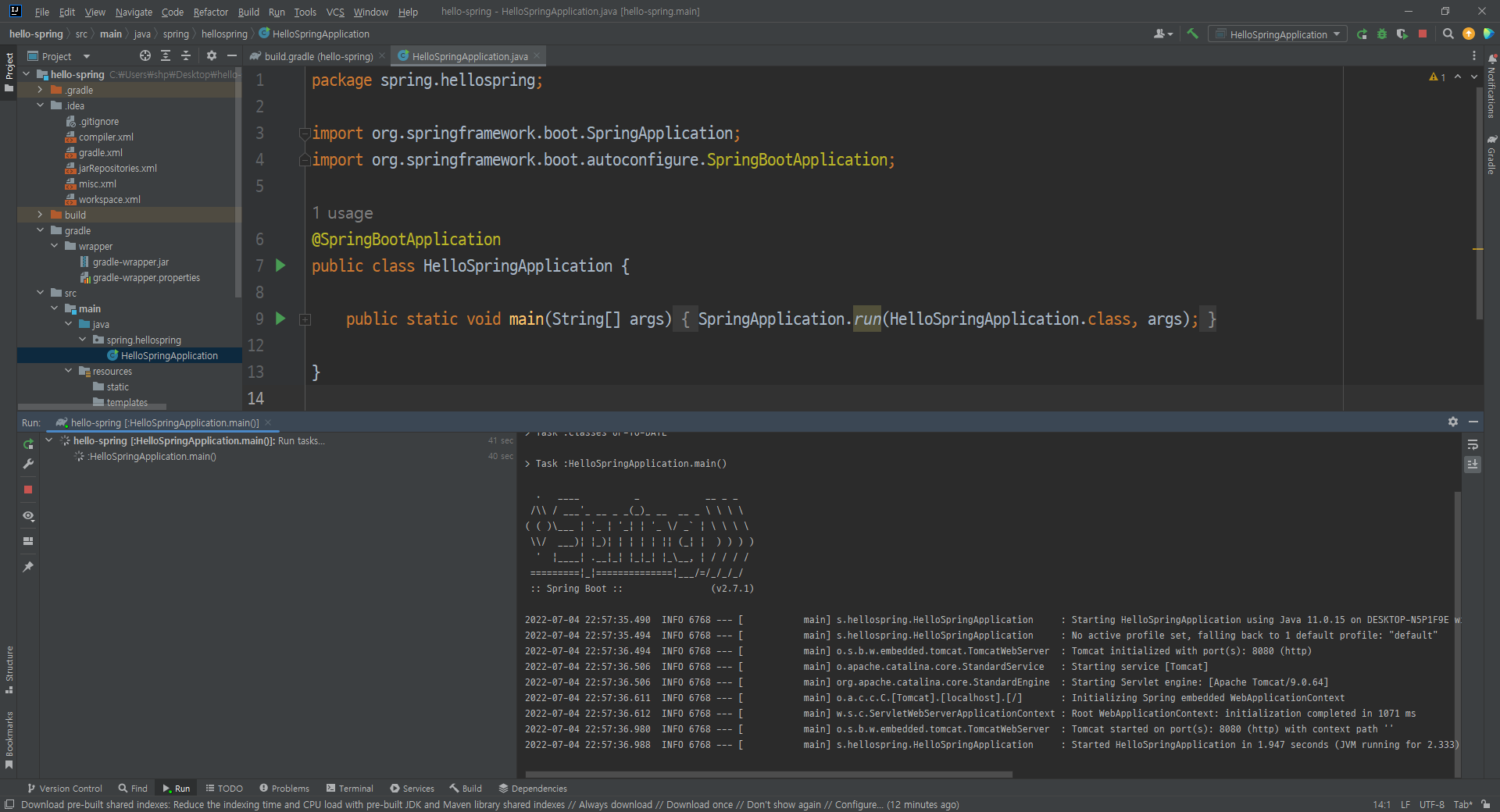Collapse hello-spring run tasks node
The image size is (1500, 812).
[x=49, y=440]
